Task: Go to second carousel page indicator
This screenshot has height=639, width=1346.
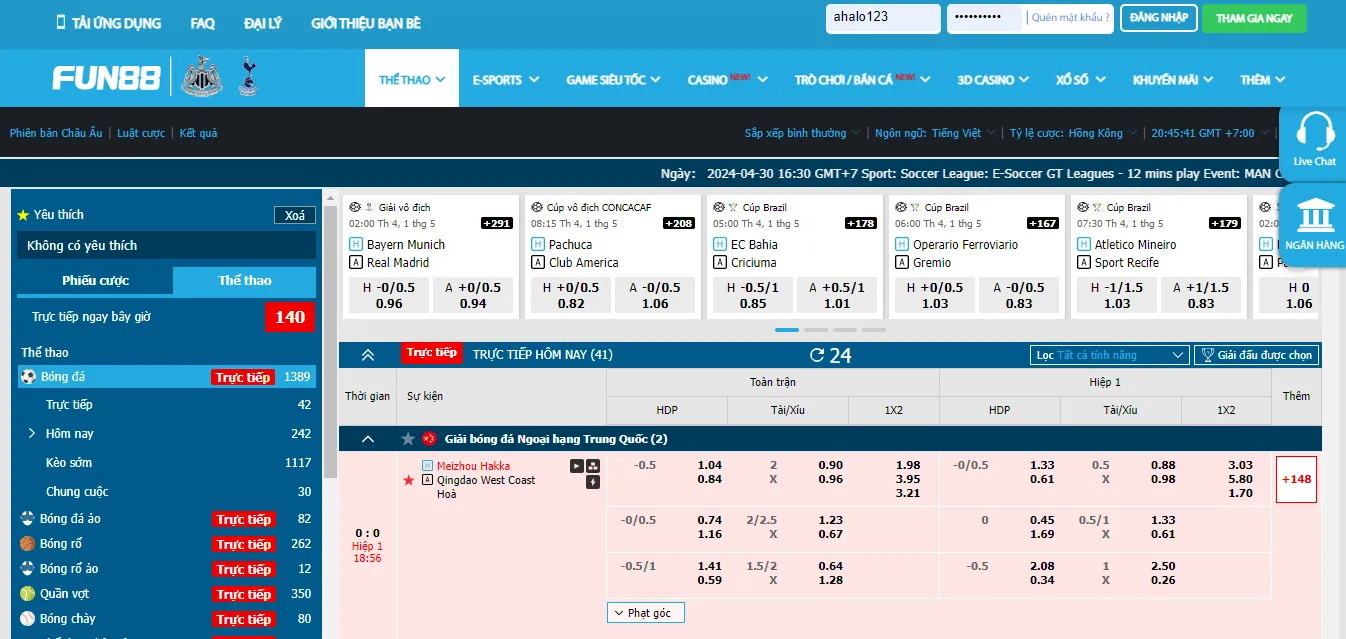Action: click(816, 330)
